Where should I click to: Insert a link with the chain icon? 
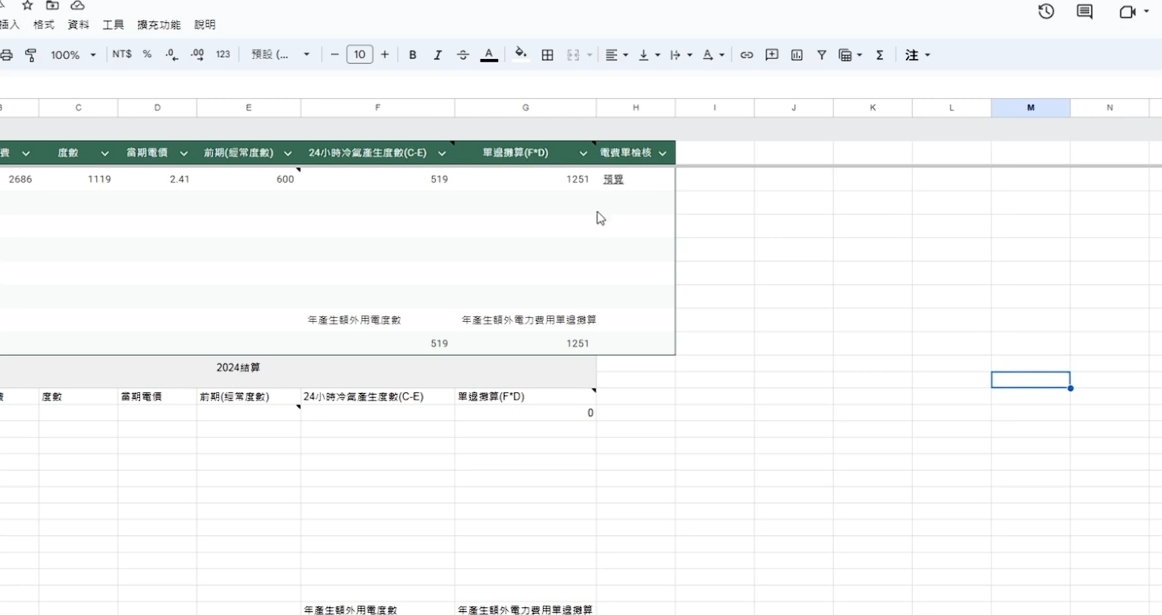pyautogui.click(x=746, y=55)
